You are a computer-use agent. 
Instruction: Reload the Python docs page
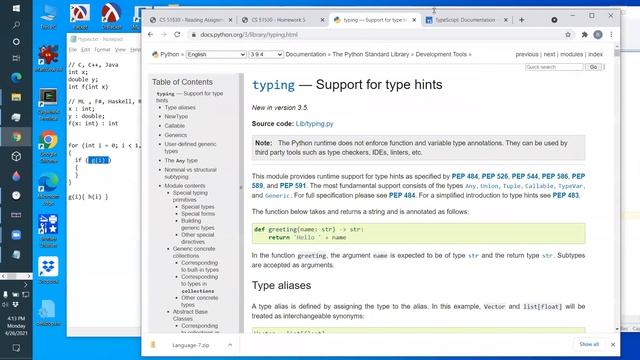point(177,35)
